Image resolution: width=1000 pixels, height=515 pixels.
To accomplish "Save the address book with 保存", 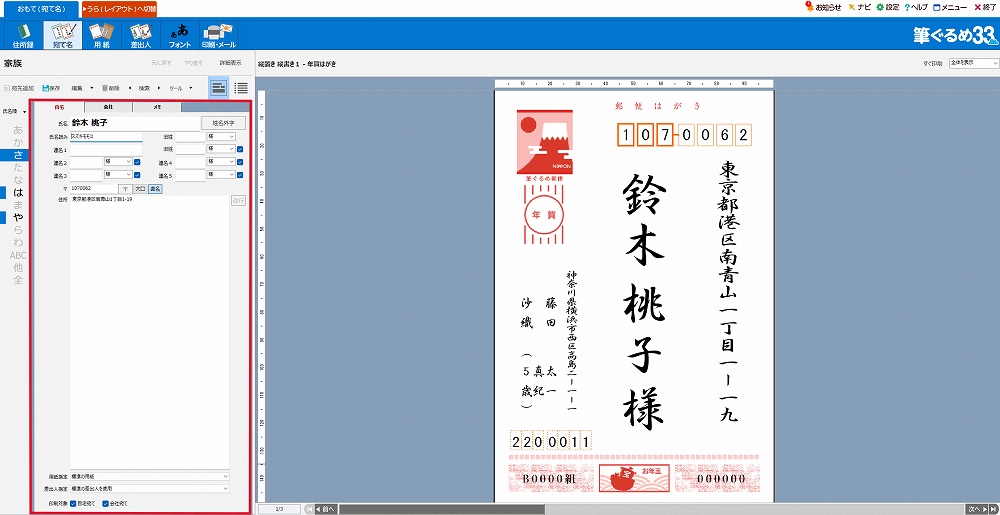I will click(50, 87).
